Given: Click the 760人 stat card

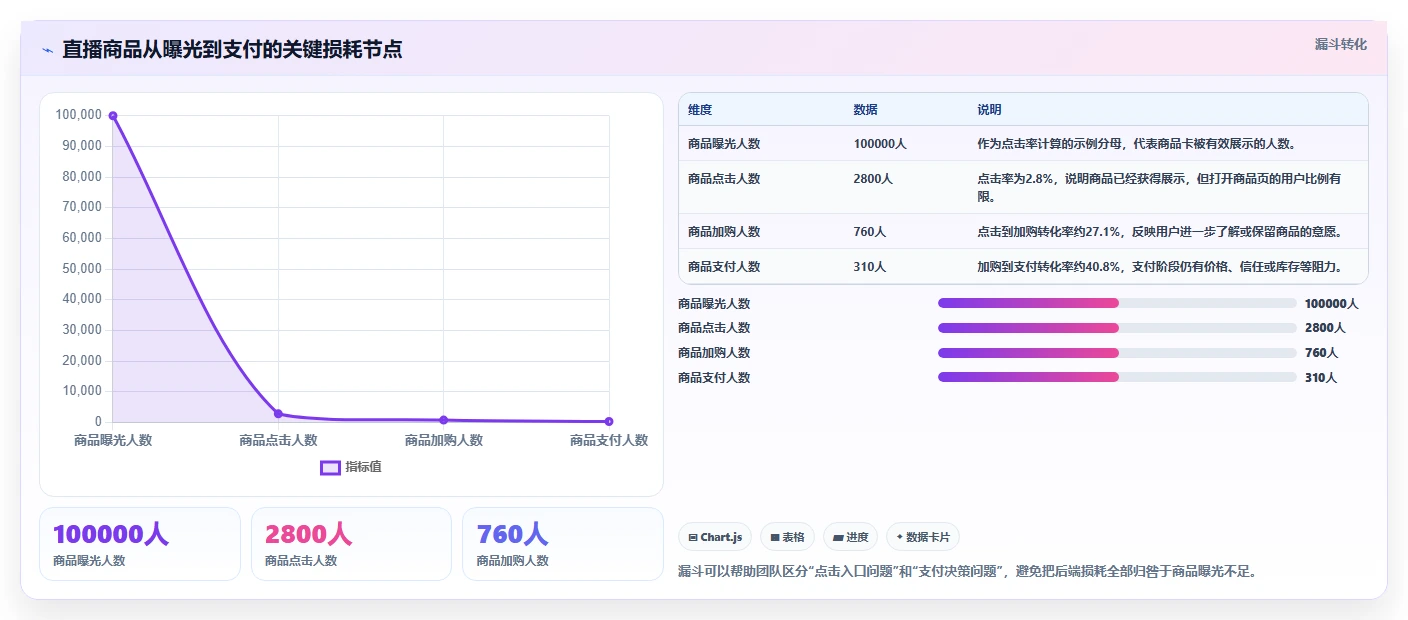Looking at the screenshot, I should (x=563, y=544).
